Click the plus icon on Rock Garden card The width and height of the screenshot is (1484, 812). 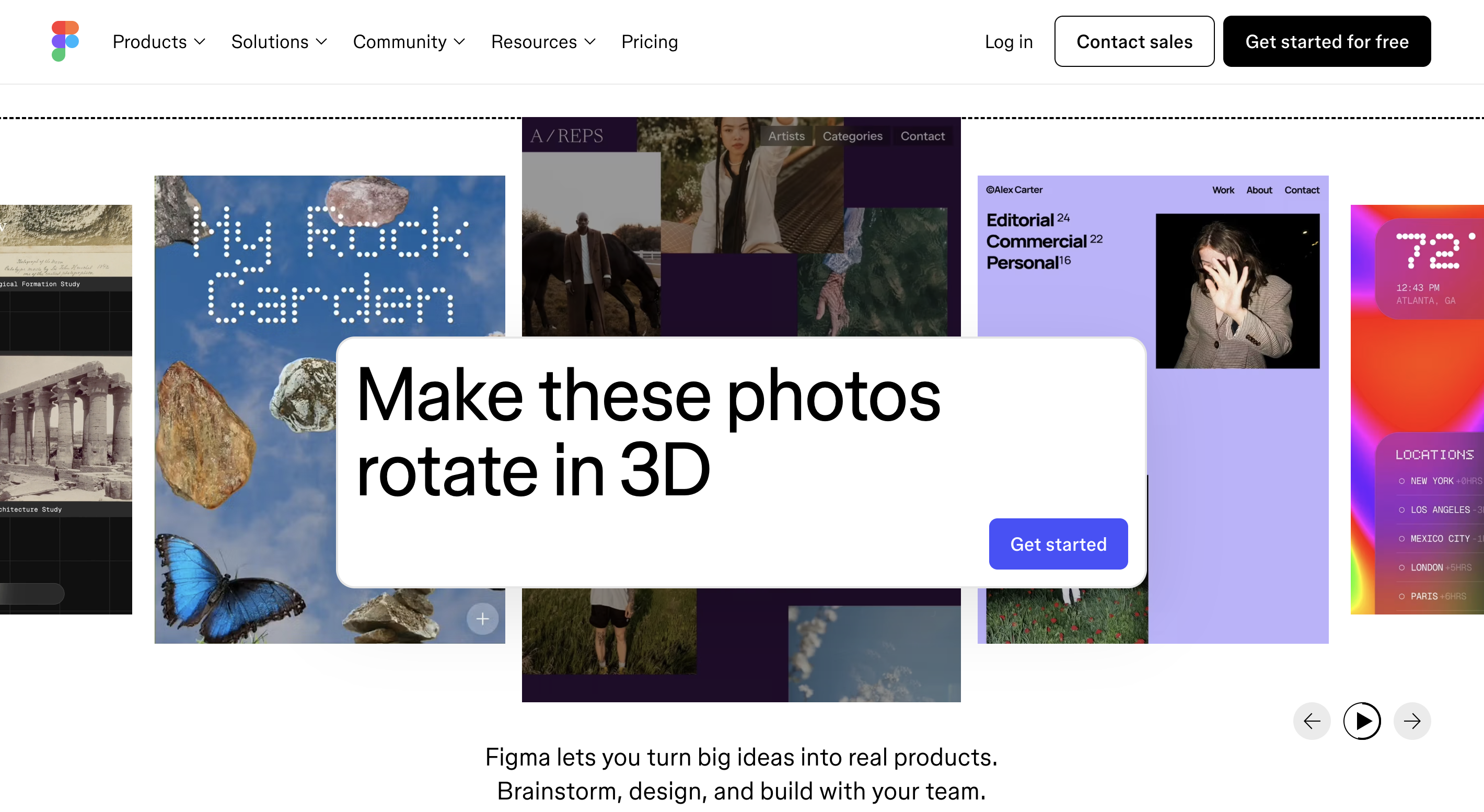482,619
